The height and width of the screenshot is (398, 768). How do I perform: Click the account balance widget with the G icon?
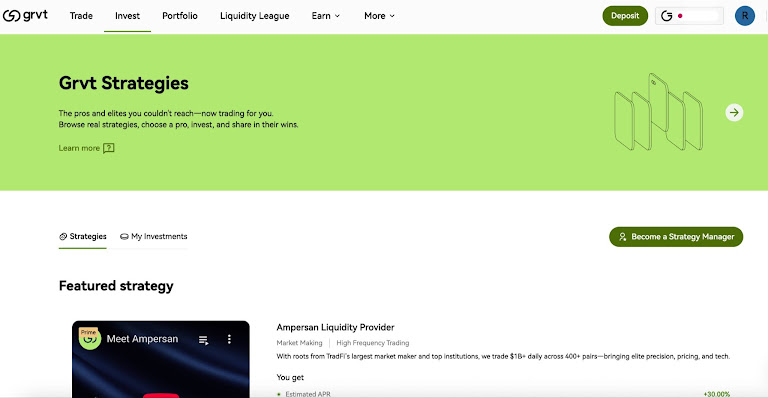[x=689, y=16]
